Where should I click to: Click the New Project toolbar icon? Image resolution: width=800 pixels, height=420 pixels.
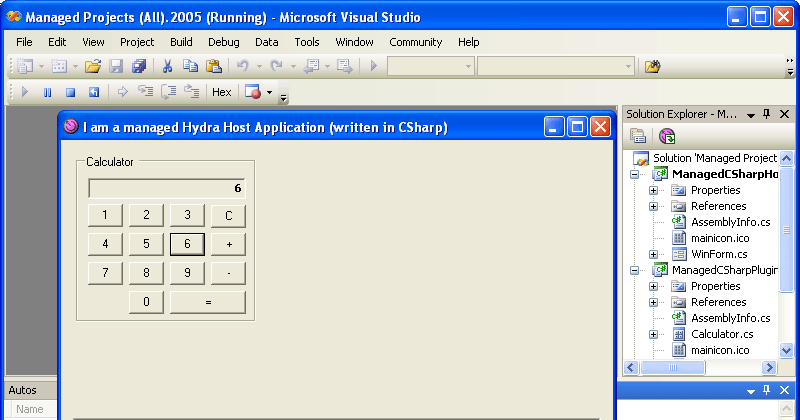point(25,66)
